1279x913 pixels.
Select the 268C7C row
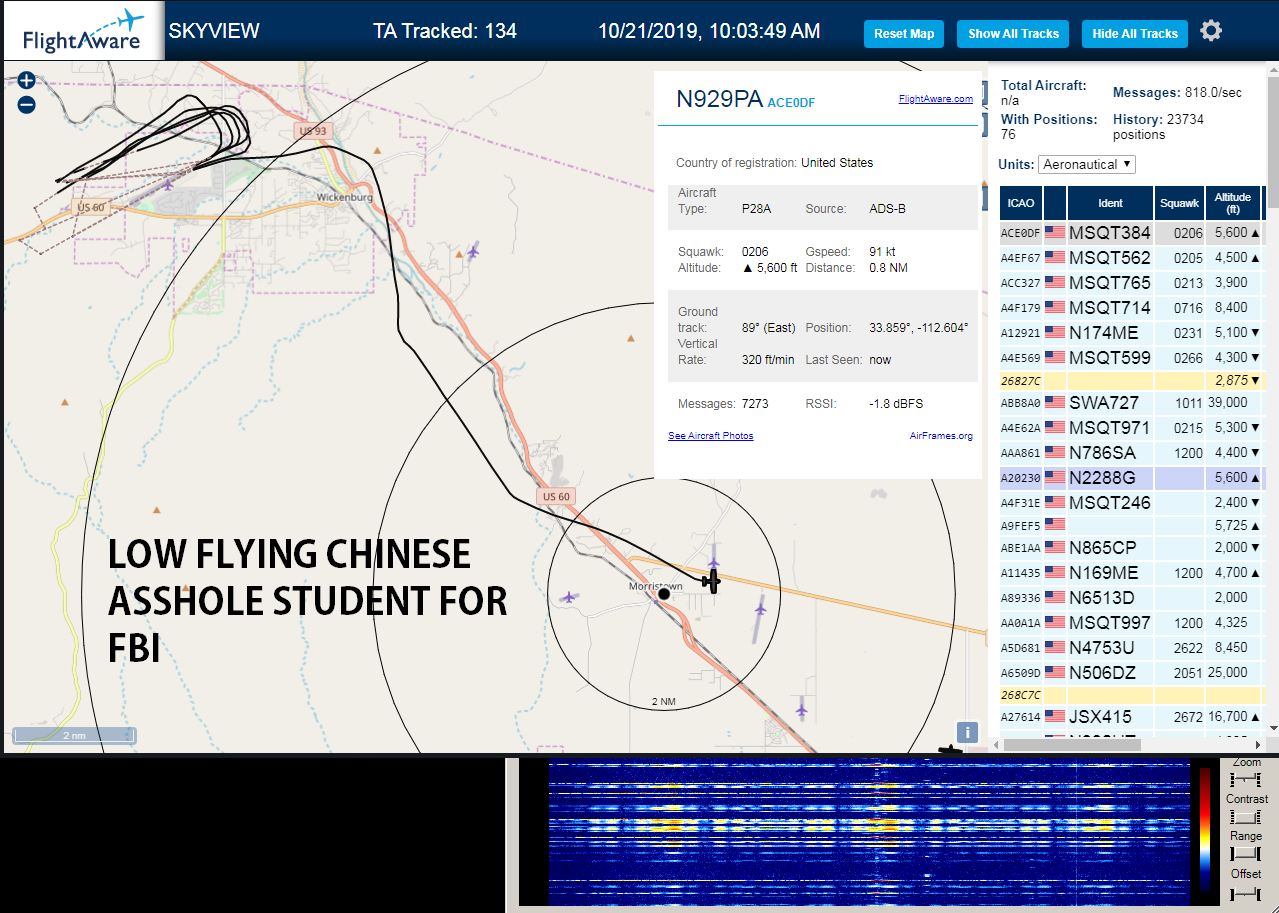[x=1131, y=694]
